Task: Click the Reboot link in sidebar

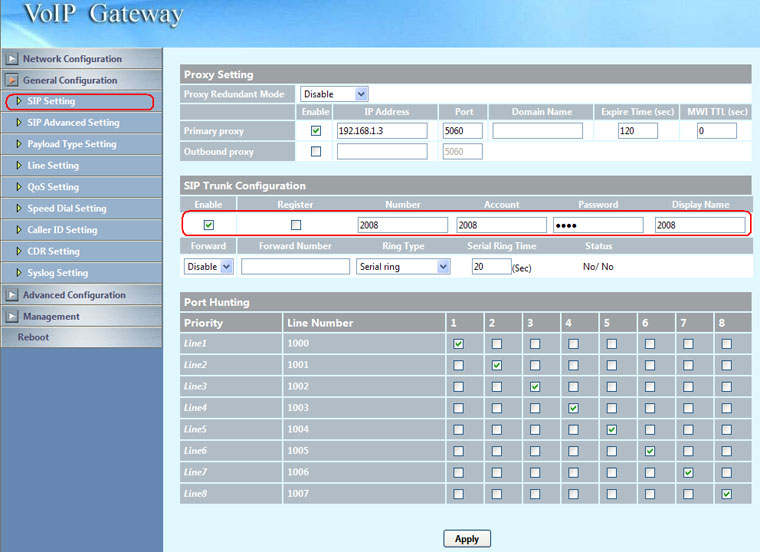Action: [x=33, y=337]
